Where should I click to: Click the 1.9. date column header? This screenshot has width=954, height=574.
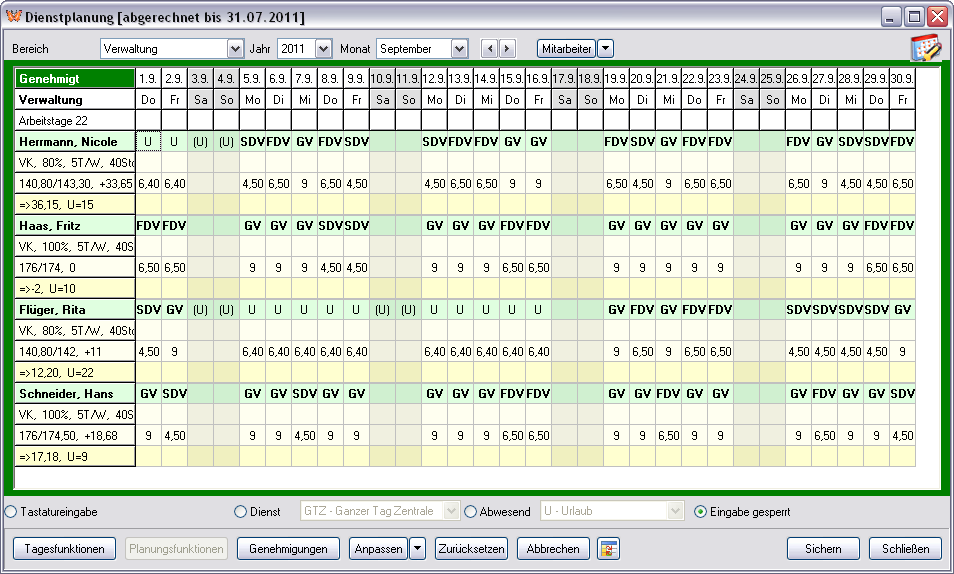[x=148, y=79]
